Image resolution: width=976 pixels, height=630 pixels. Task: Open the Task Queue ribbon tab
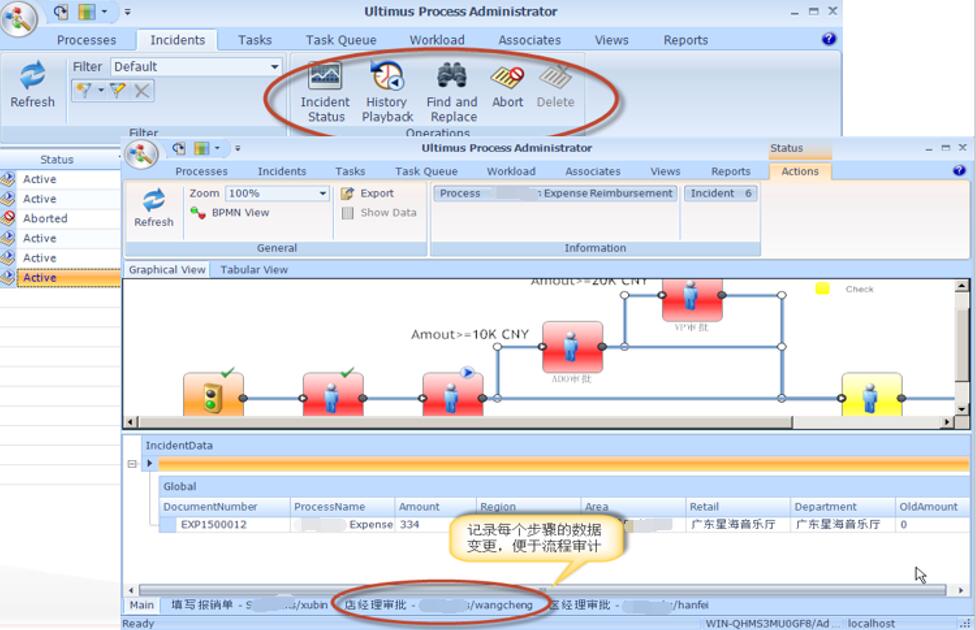[x=340, y=40]
